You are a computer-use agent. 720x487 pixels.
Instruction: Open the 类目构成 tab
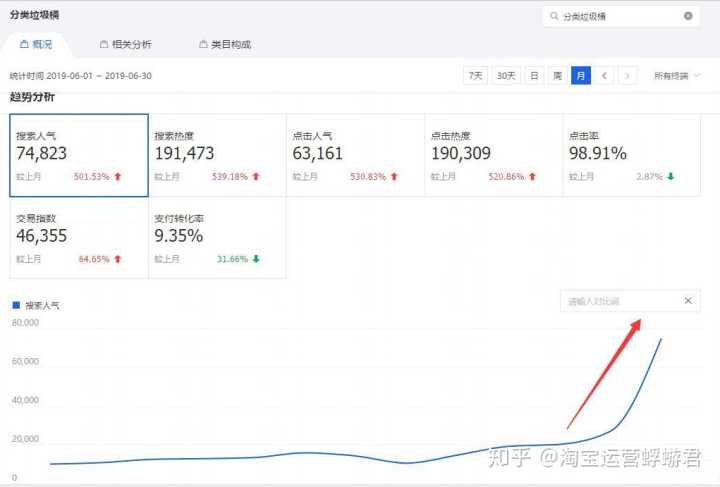pos(225,45)
